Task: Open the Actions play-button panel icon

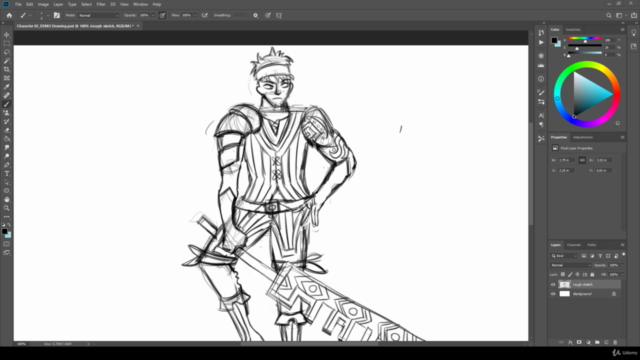Action: click(541, 42)
